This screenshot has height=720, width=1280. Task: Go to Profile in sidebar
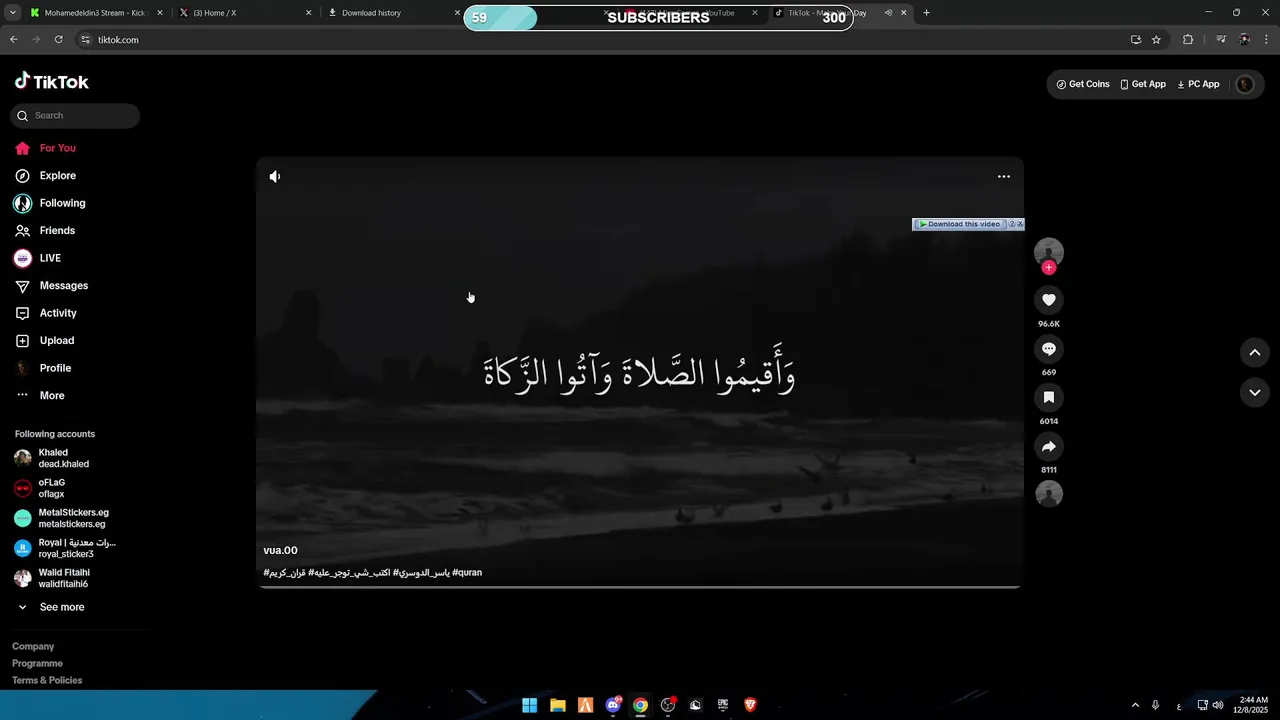(44, 368)
